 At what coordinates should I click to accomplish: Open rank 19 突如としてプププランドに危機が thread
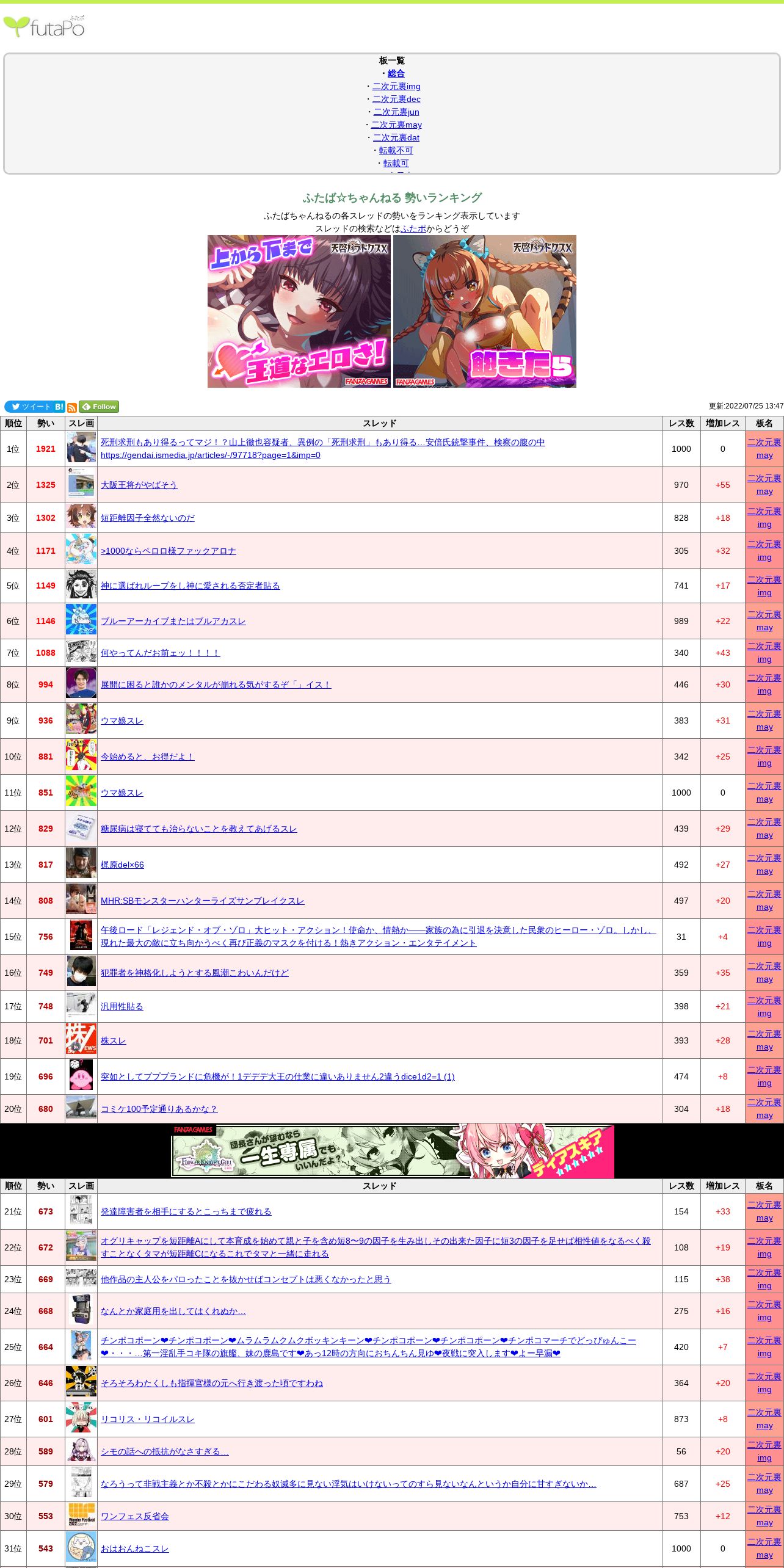277,1076
